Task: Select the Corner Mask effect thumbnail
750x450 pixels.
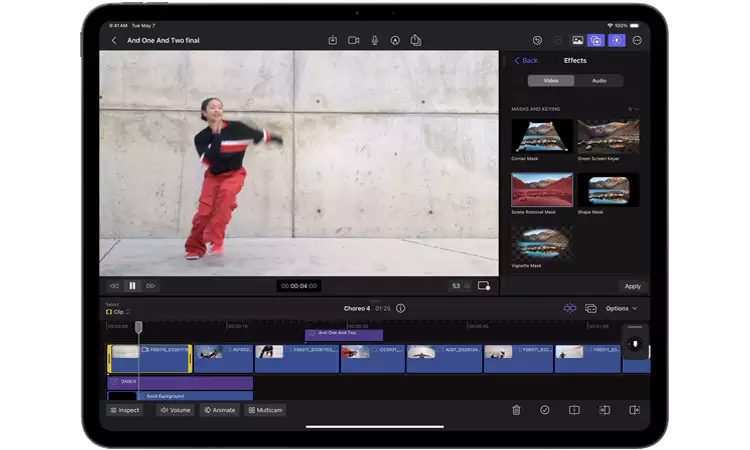Action: click(541, 136)
